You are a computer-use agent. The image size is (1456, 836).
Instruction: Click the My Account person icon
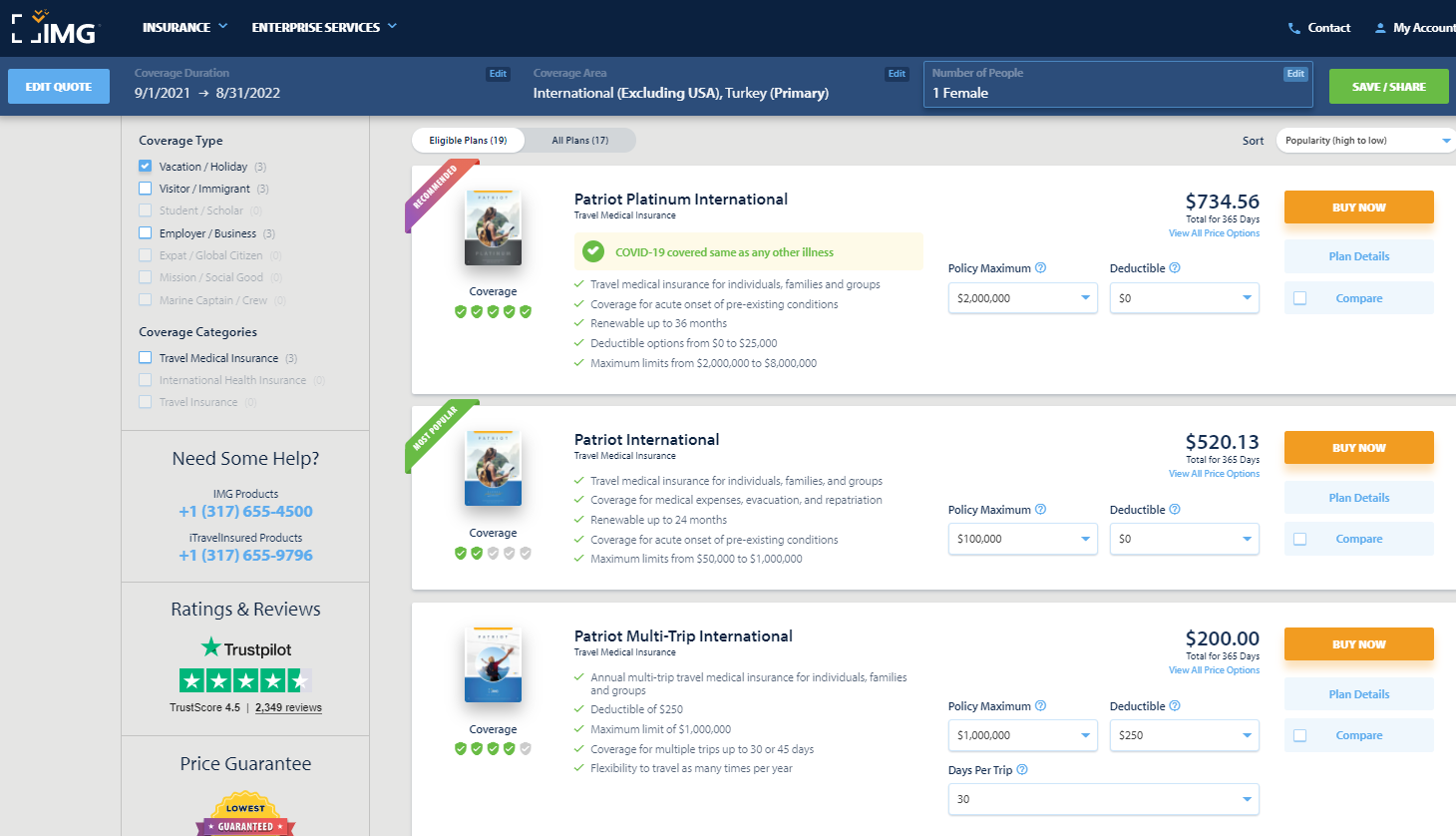tap(1380, 28)
